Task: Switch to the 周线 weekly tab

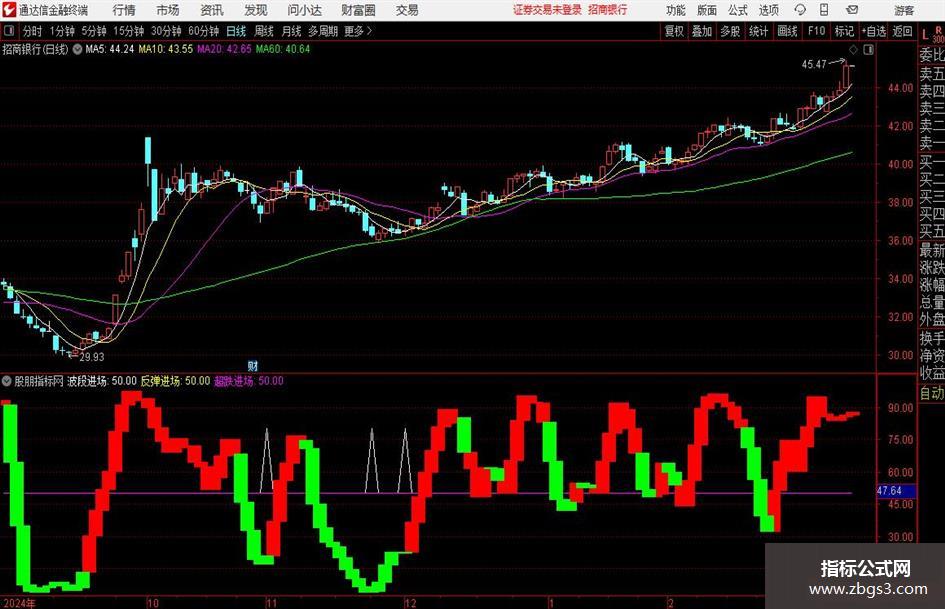Action: 263,31
